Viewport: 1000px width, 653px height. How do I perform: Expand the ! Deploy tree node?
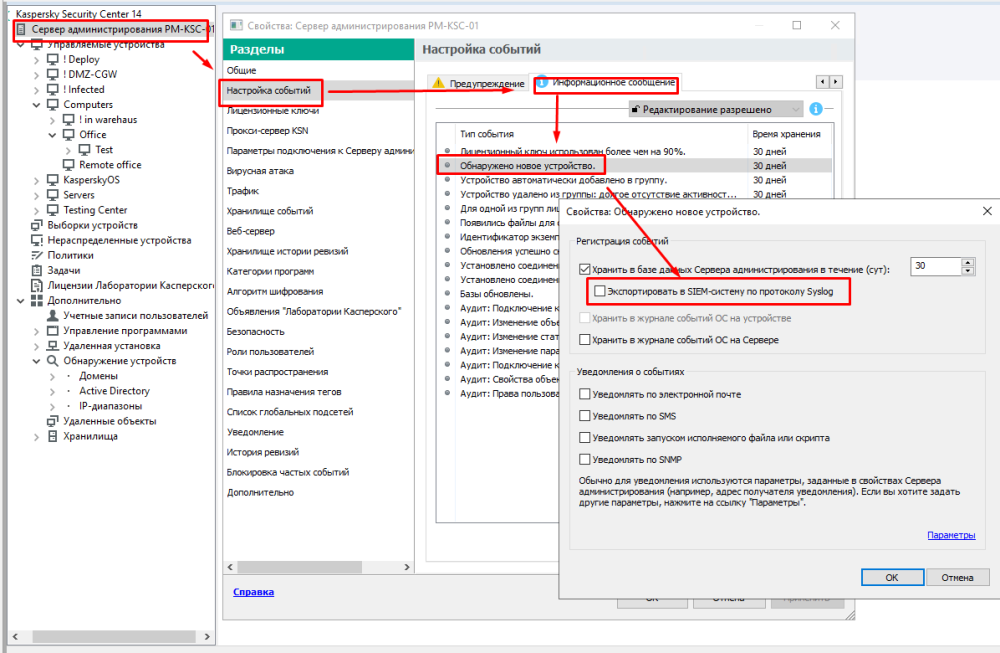(36, 60)
